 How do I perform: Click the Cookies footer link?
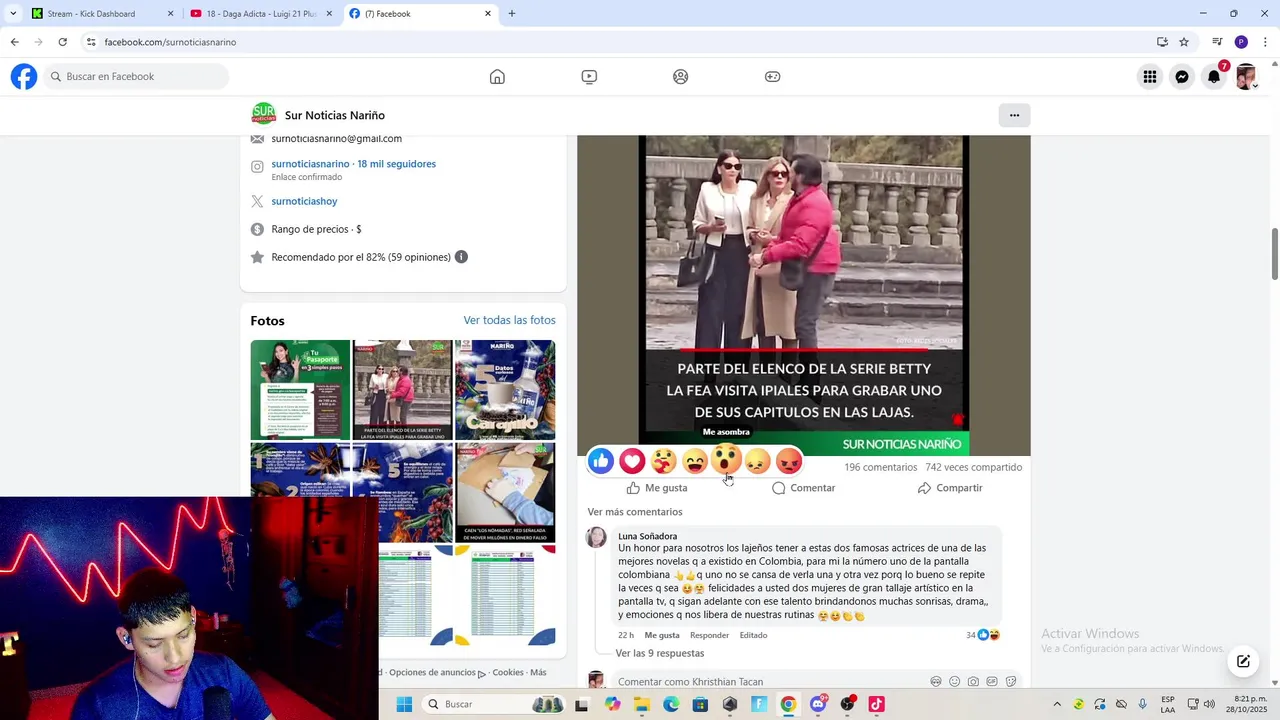click(x=508, y=672)
